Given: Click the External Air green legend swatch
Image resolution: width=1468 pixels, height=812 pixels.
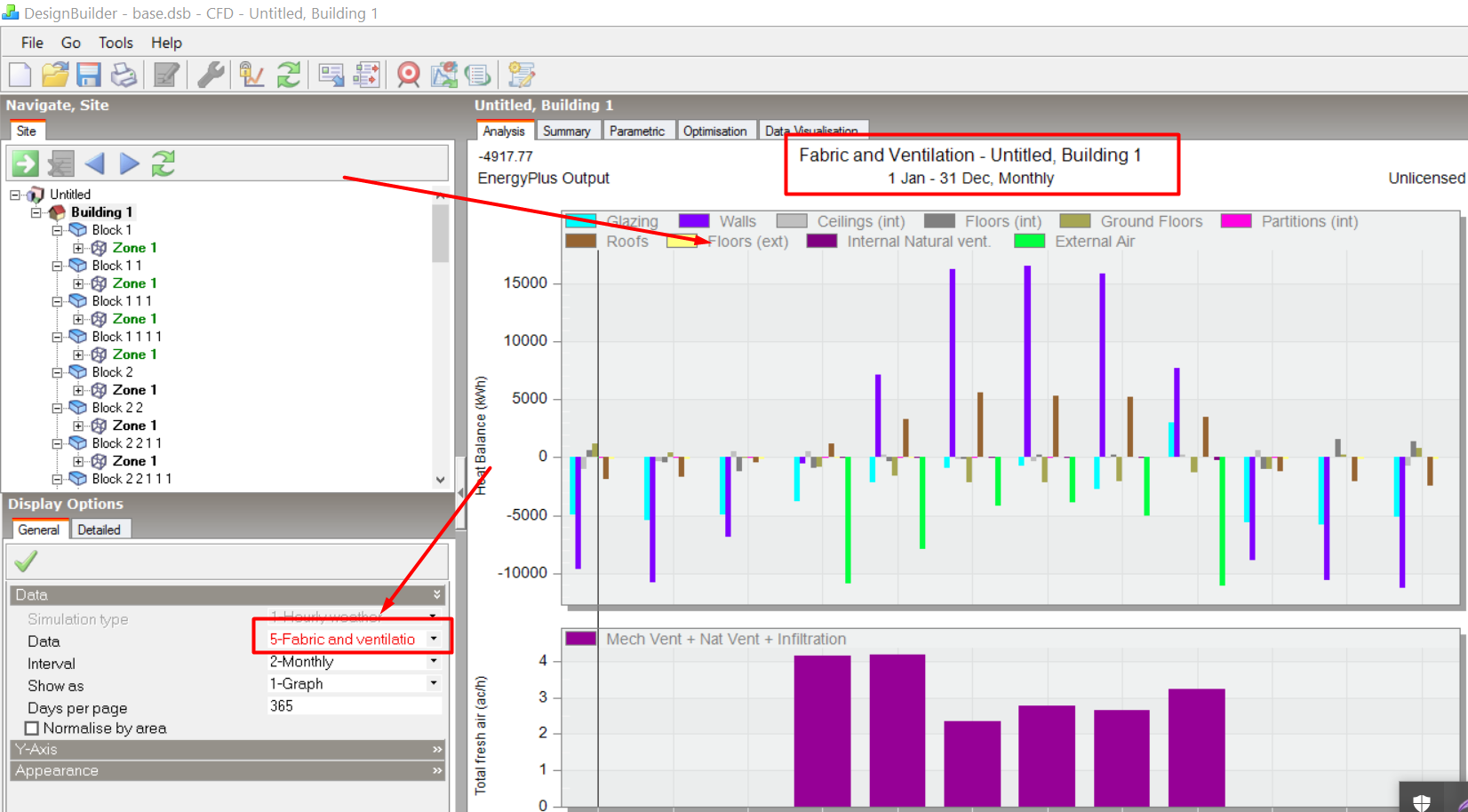Looking at the screenshot, I should pos(1030,241).
